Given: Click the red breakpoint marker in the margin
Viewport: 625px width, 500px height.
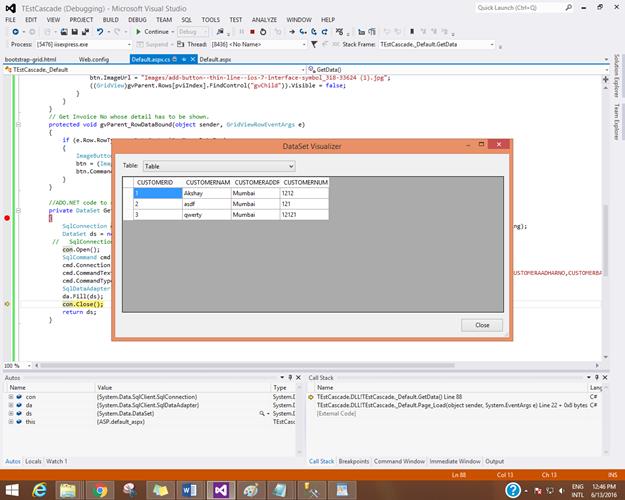Looking at the screenshot, I should [7, 217].
